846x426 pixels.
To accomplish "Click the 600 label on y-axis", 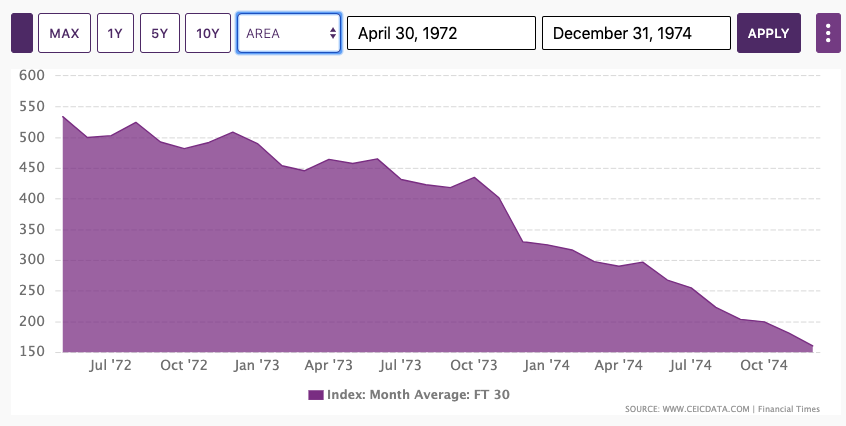I will coord(32,76).
